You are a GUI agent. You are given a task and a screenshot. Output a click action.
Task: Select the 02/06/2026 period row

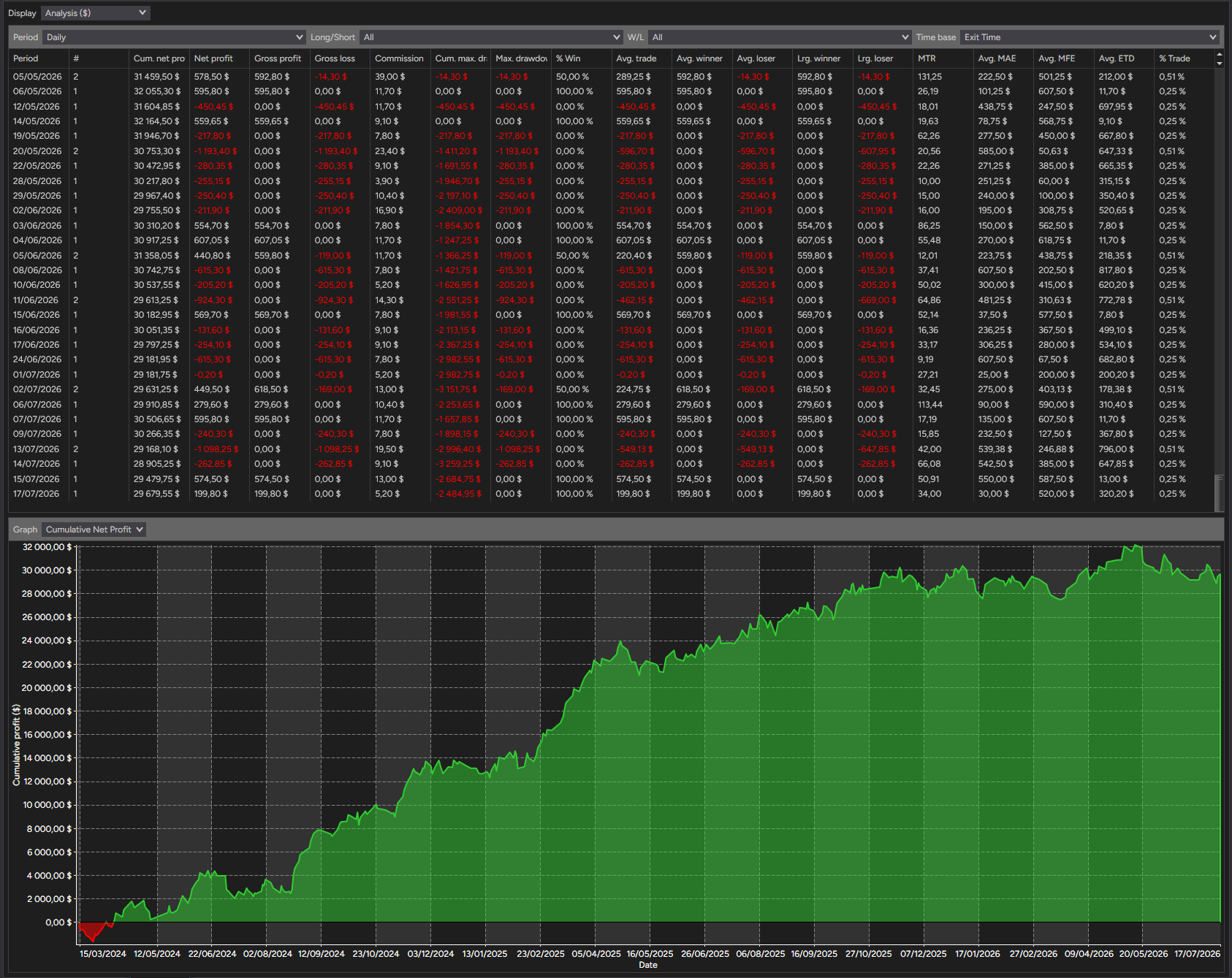pyautogui.click(x=611, y=210)
